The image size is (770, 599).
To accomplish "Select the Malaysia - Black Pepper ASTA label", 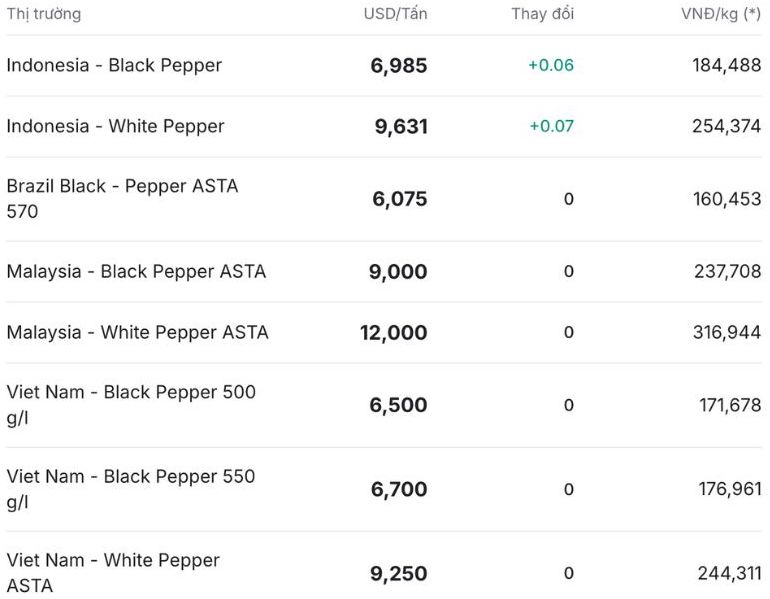I will point(136,271).
